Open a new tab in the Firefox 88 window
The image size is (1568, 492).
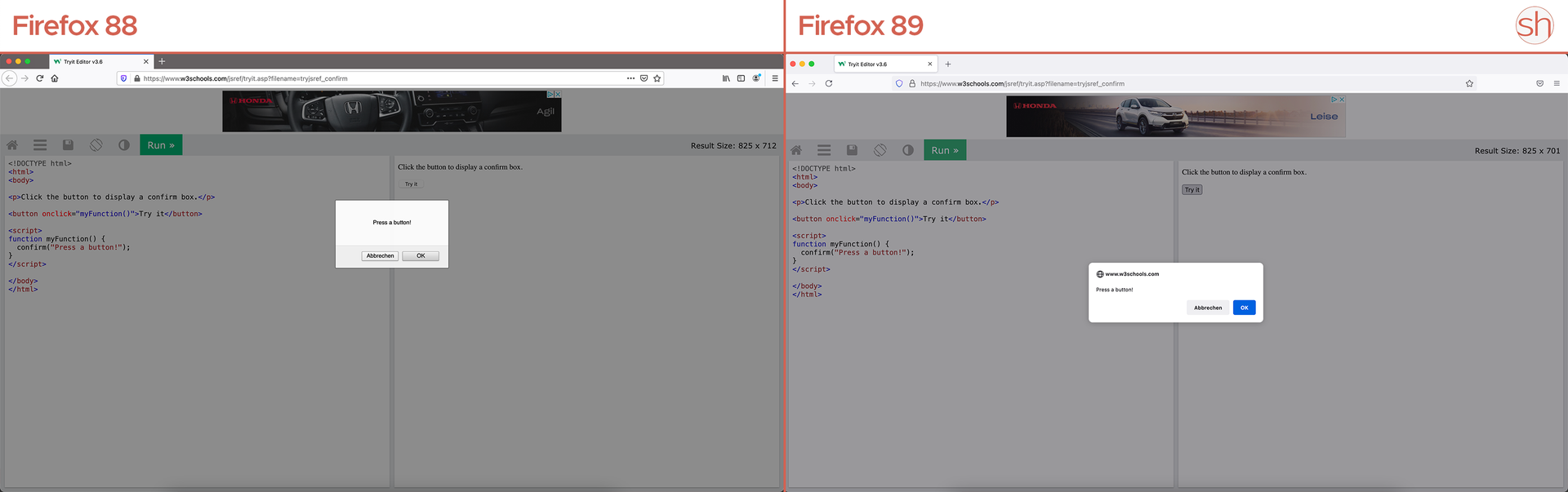pos(162,61)
